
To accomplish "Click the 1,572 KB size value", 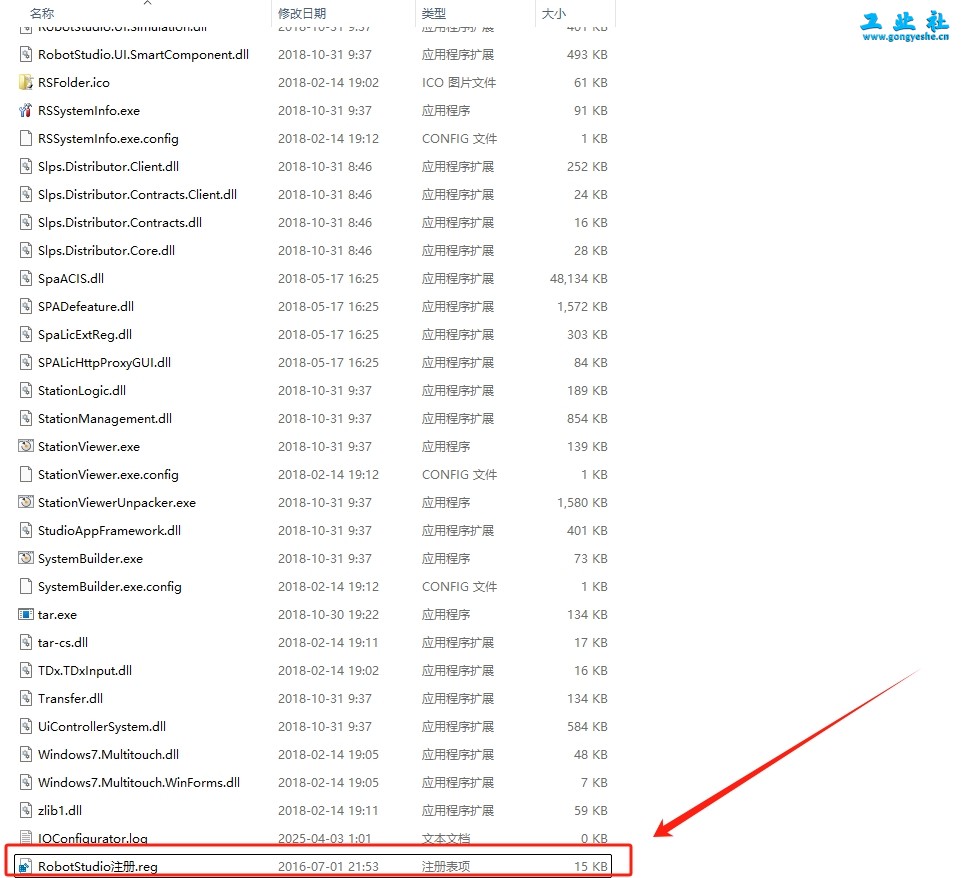I will click(582, 306).
